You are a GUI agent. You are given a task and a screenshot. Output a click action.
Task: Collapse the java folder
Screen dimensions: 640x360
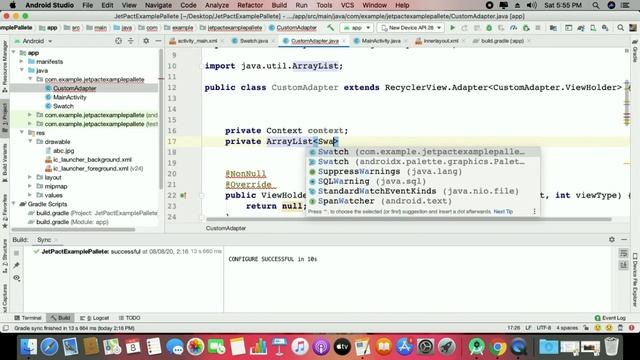(x=22, y=70)
